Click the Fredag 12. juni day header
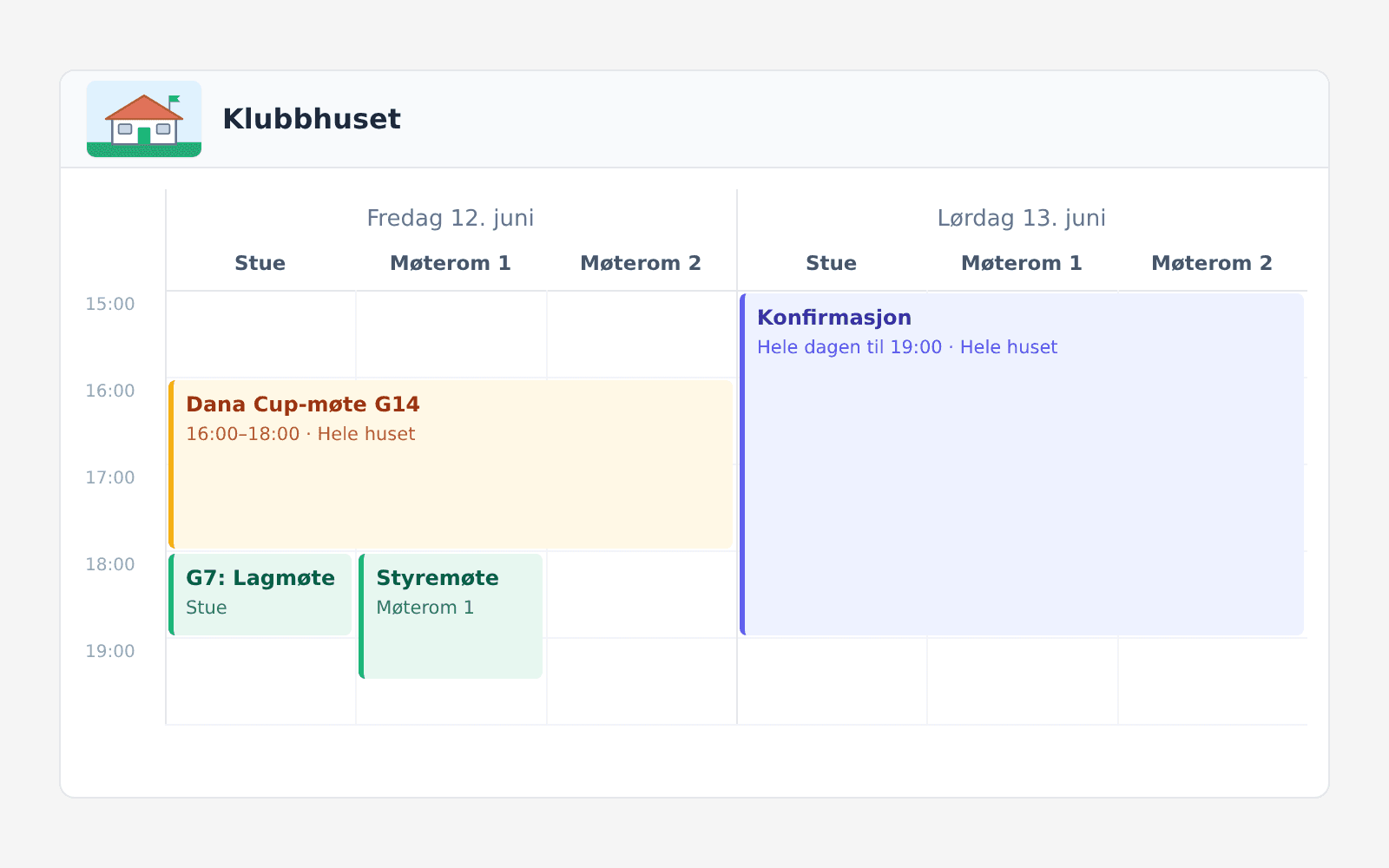This screenshot has height=868, width=1389. (451, 218)
